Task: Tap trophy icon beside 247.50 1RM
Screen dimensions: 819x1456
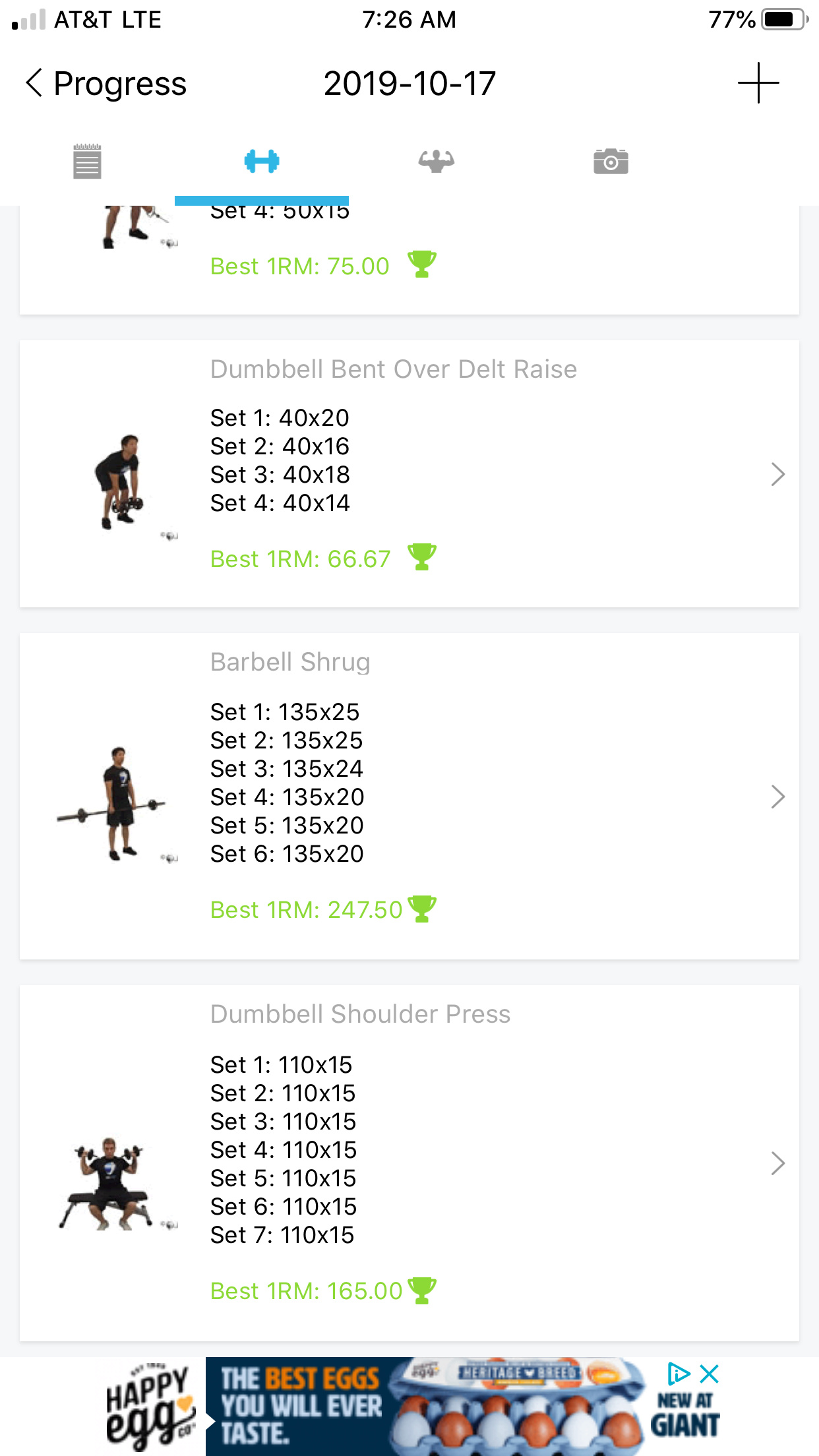Action: 422,909
